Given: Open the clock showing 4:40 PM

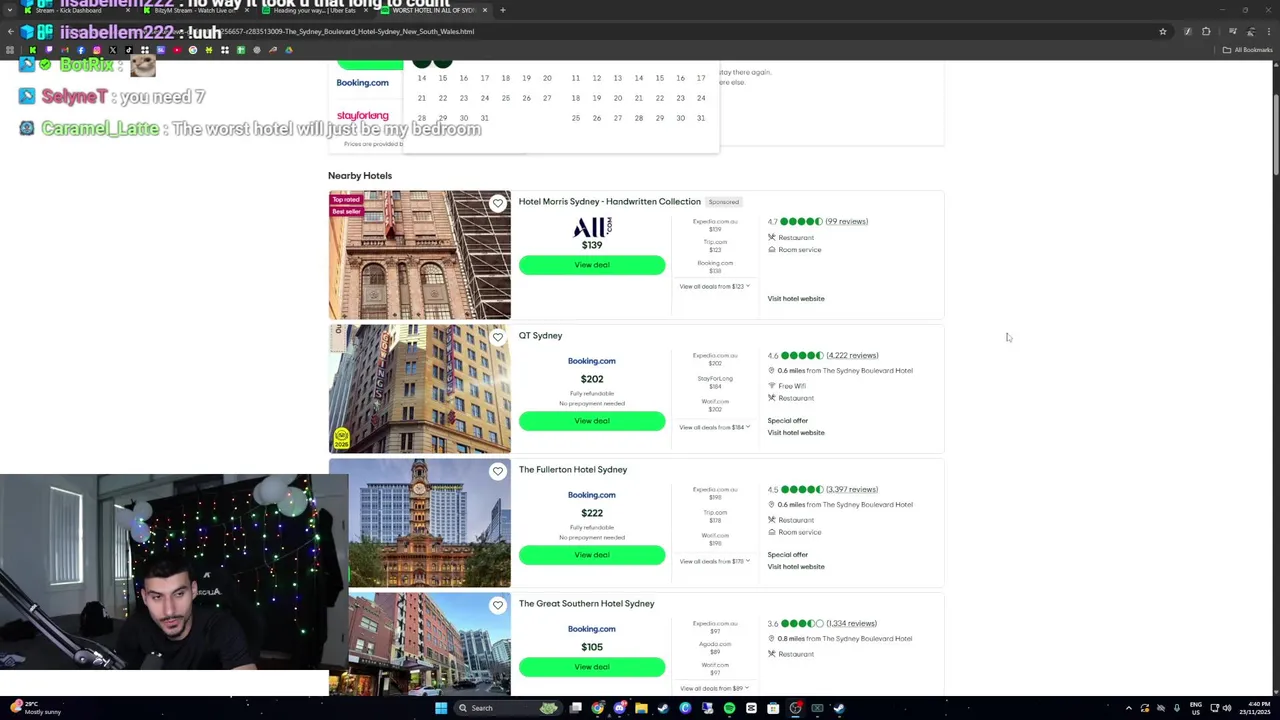Looking at the screenshot, I should click(x=1255, y=708).
